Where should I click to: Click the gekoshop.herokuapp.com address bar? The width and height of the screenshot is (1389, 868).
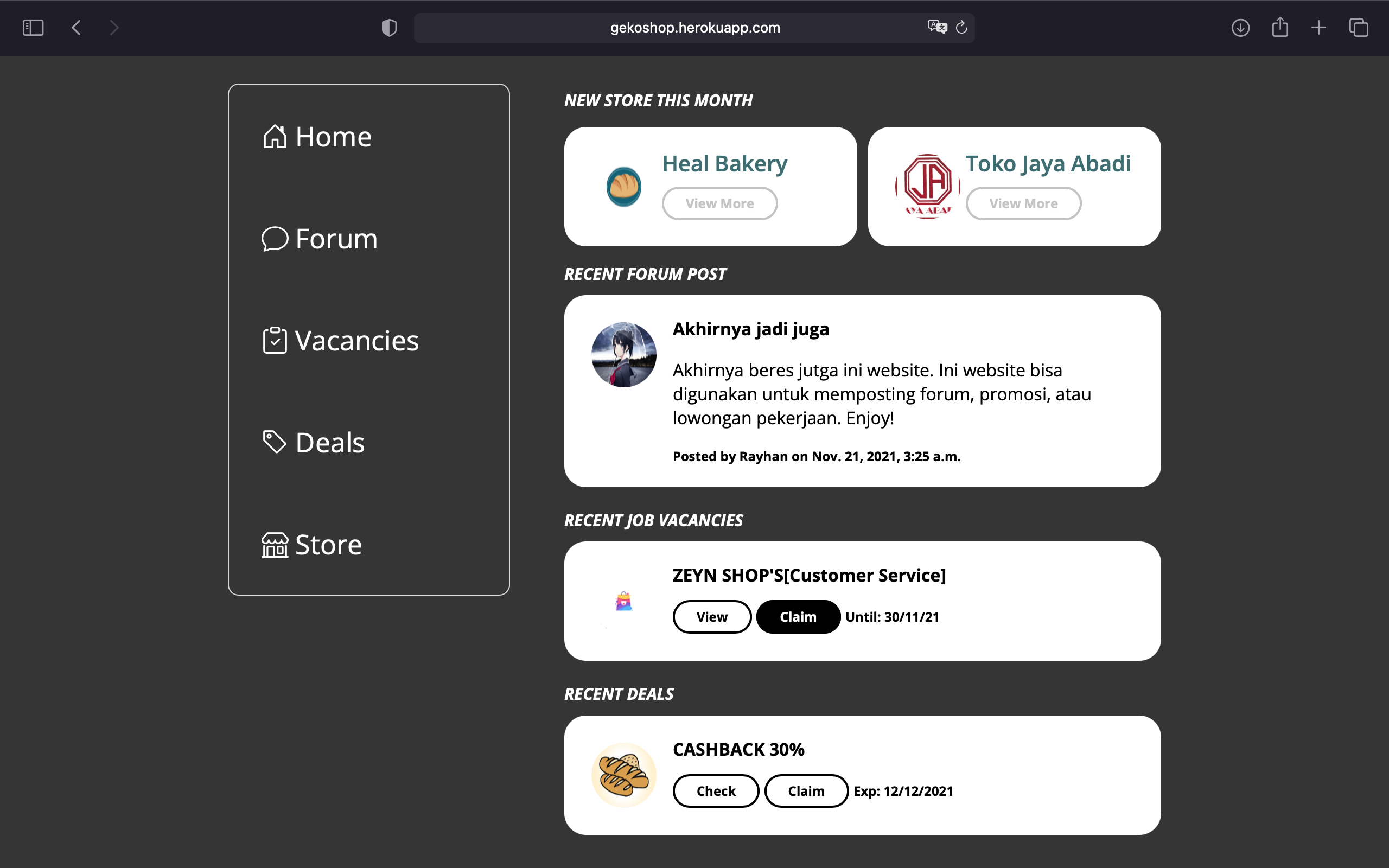[694, 28]
